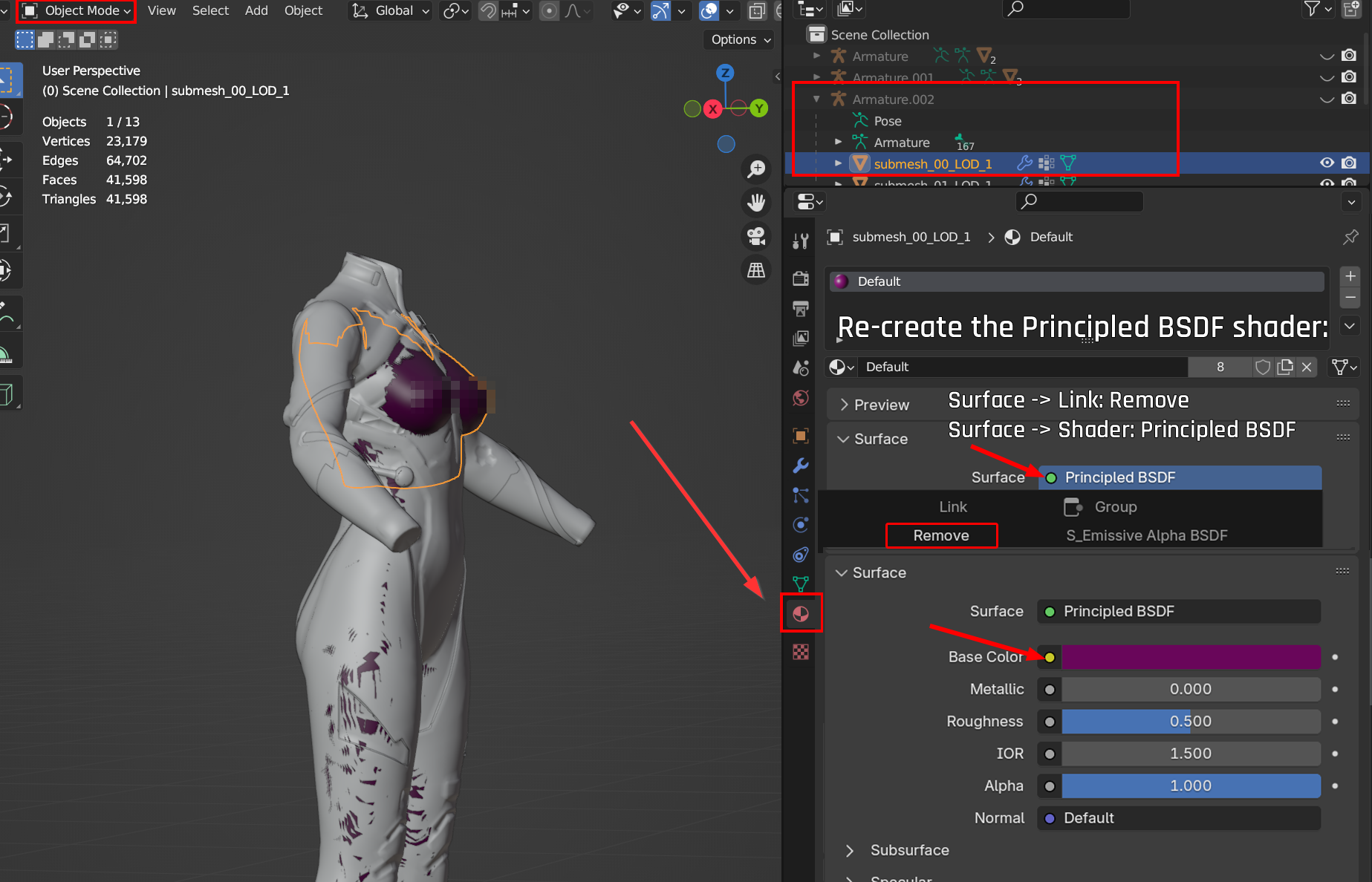Image resolution: width=1372 pixels, height=882 pixels.
Task: Toggle camera view with camera gizmo
Action: coord(756,236)
